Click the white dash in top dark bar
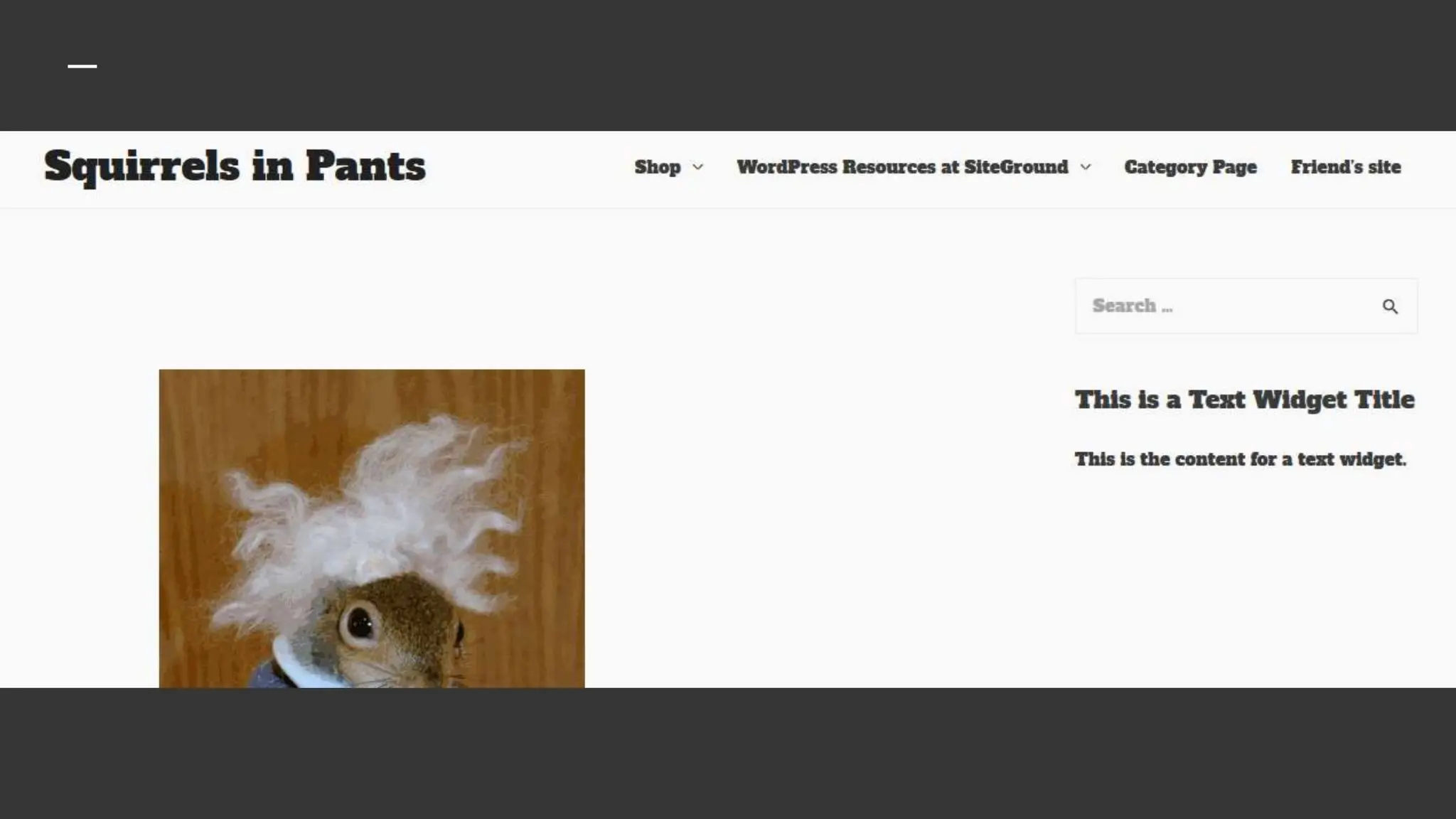This screenshot has height=819, width=1456. click(x=82, y=66)
